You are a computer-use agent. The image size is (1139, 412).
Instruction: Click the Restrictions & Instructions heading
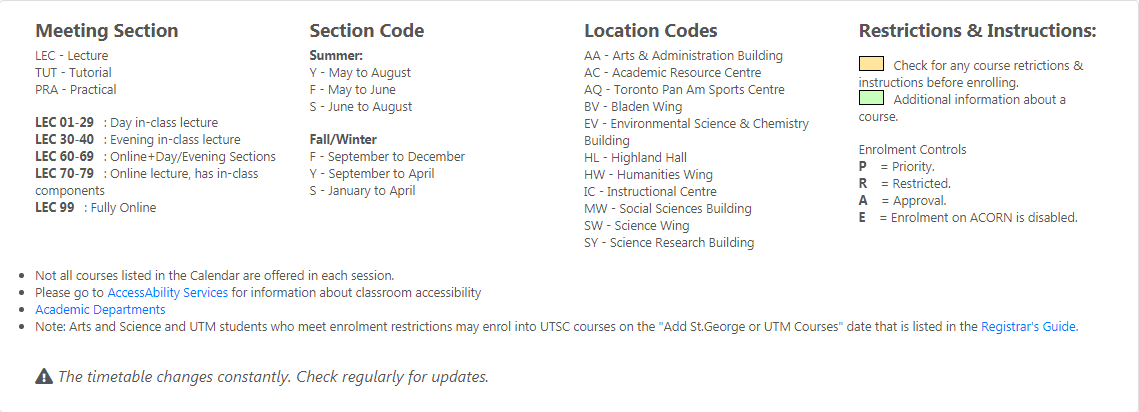[x=978, y=31]
